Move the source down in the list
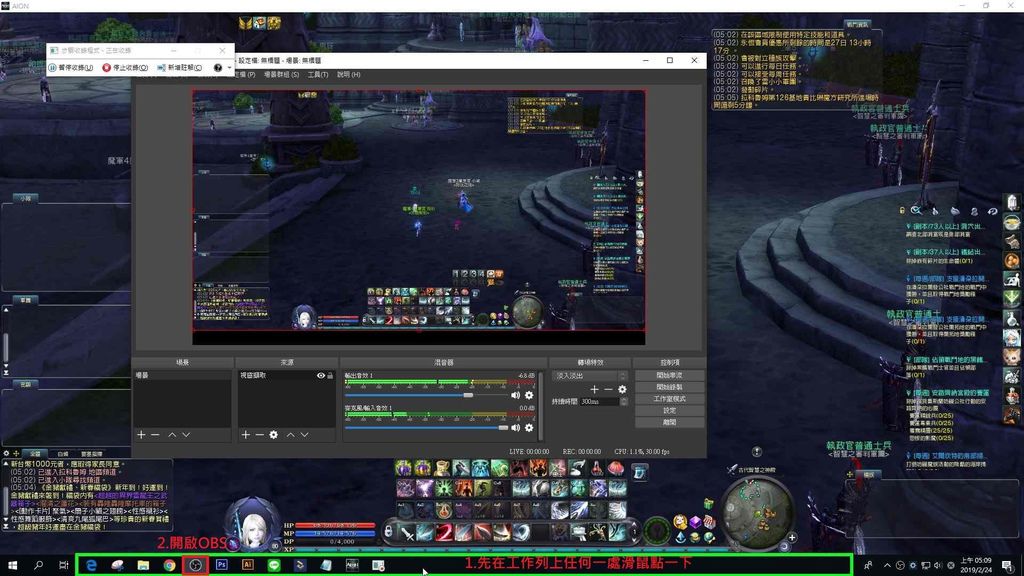The image size is (1024, 576). pyautogui.click(x=304, y=434)
